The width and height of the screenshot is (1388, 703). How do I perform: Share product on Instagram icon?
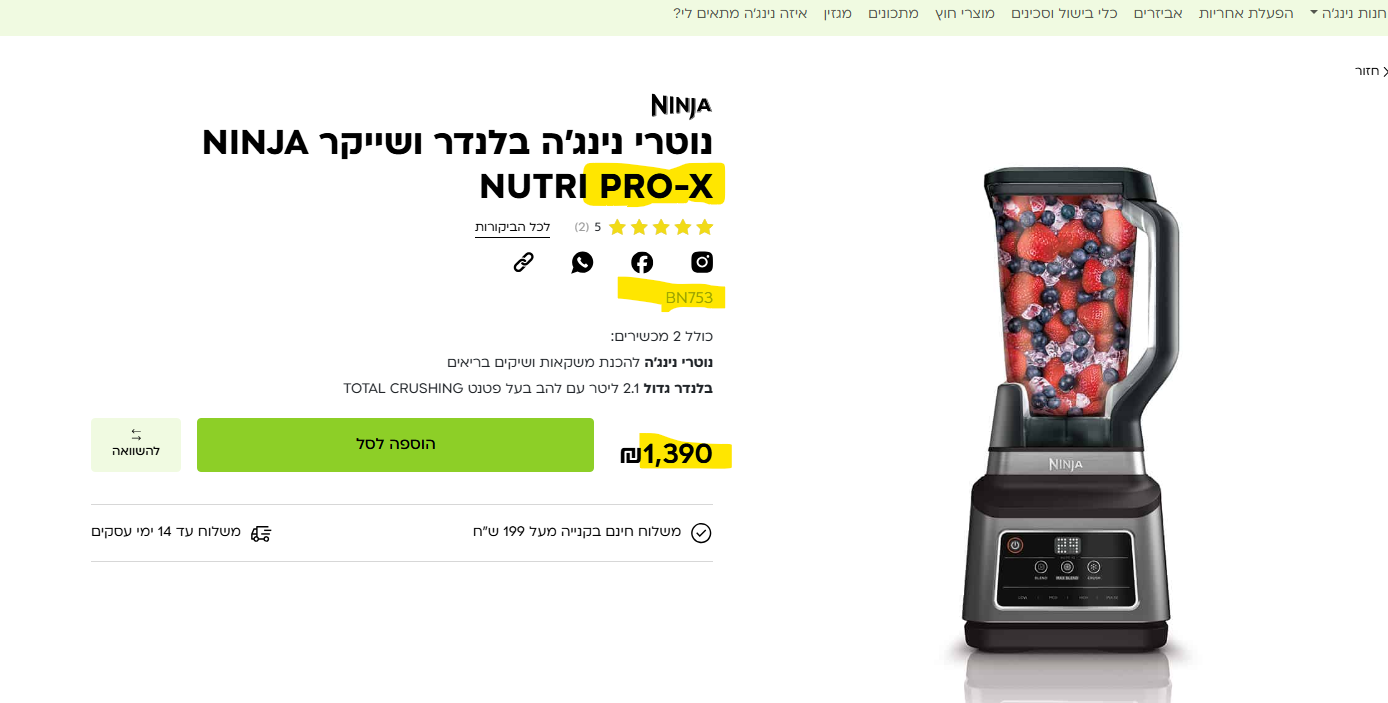(x=702, y=262)
